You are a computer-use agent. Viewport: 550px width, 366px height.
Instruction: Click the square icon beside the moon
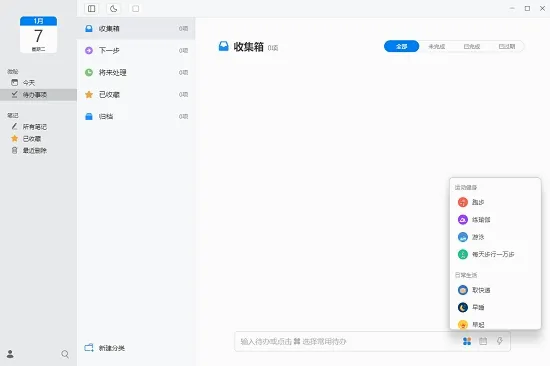click(x=135, y=9)
